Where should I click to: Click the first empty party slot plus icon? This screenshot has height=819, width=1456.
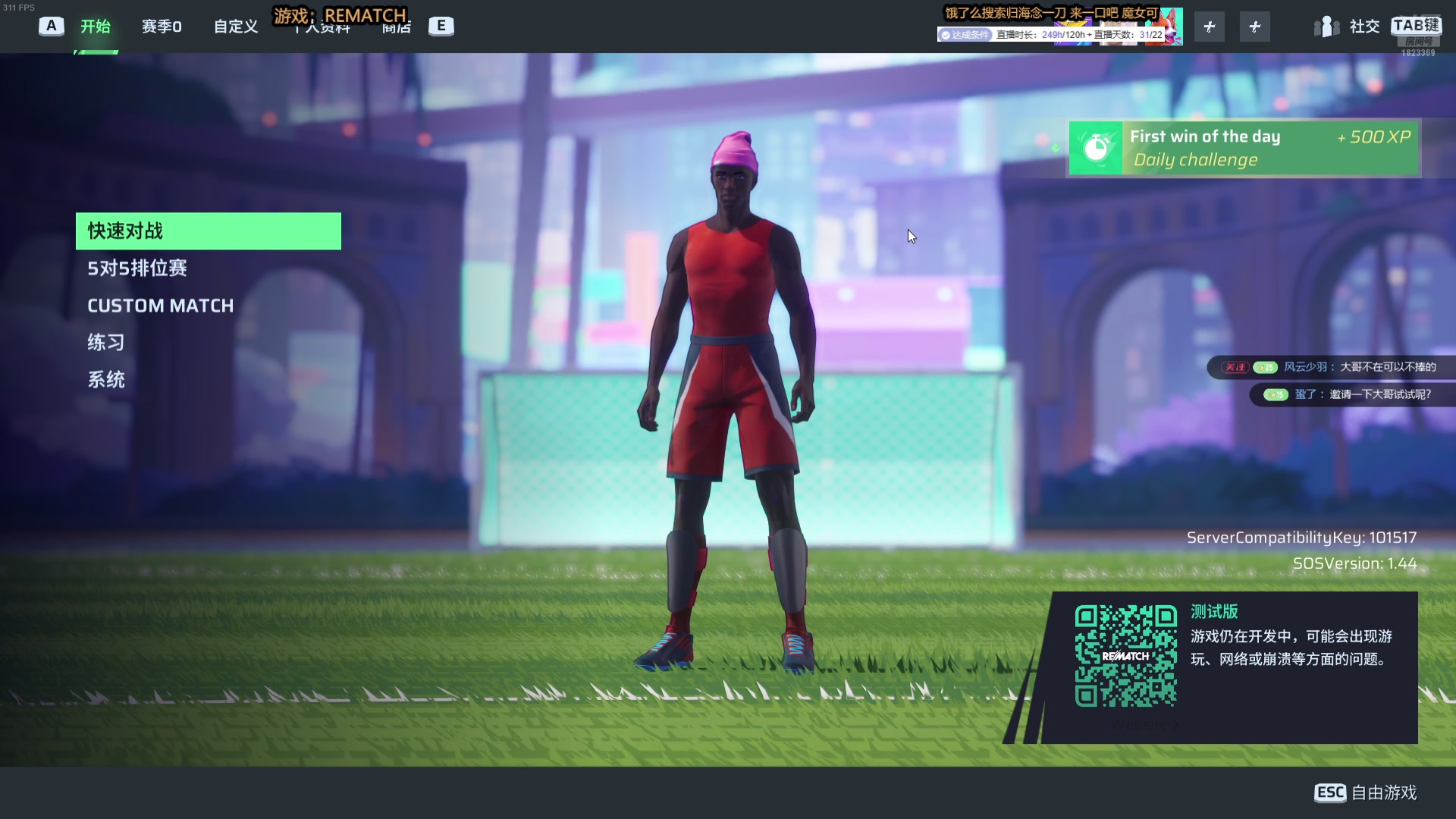(1209, 27)
